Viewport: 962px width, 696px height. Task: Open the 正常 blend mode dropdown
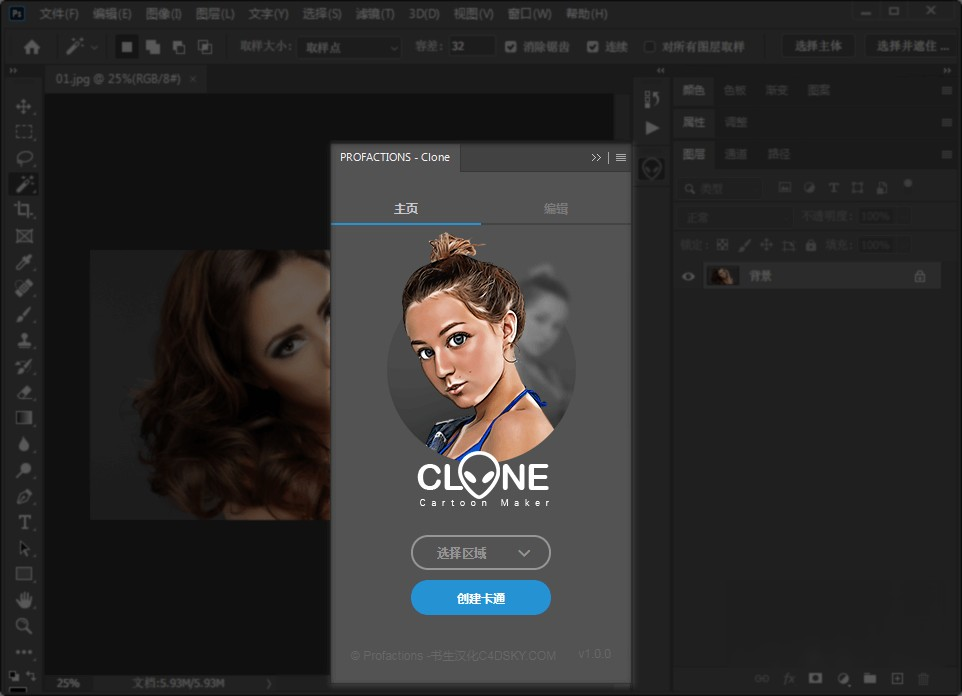click(x=734, y=217)
